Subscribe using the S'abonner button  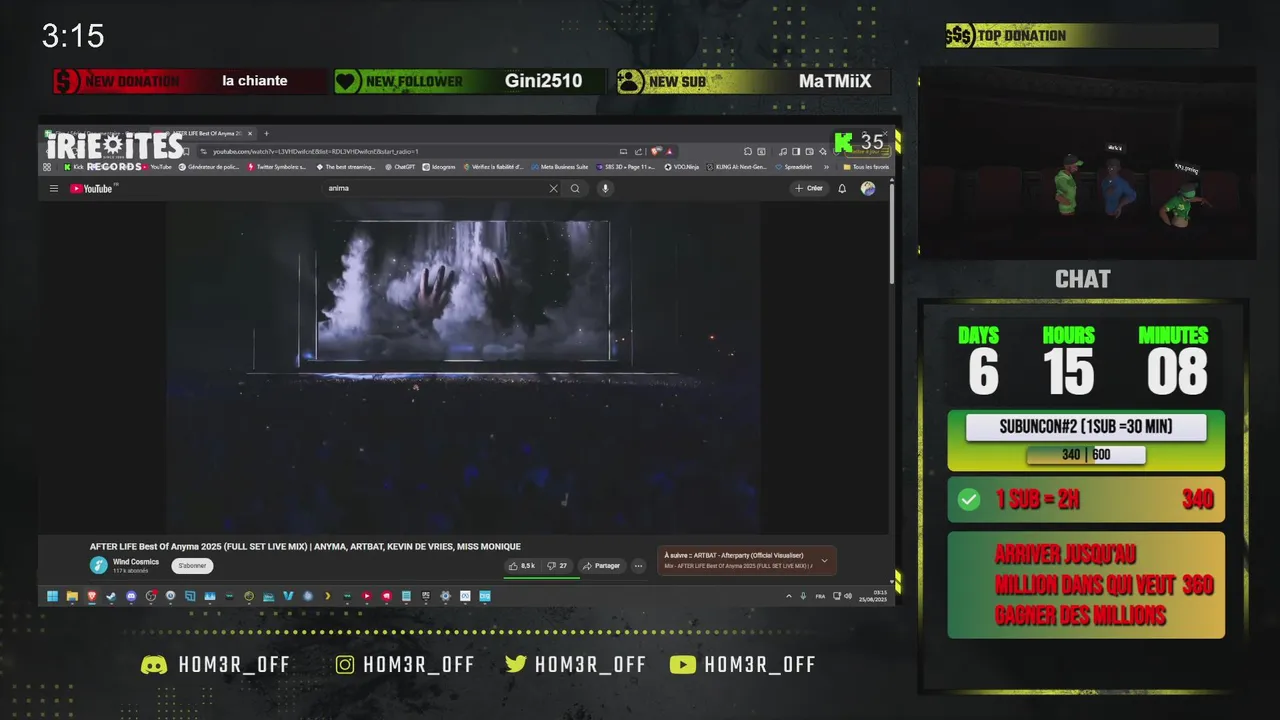click(x=192, y=566)
